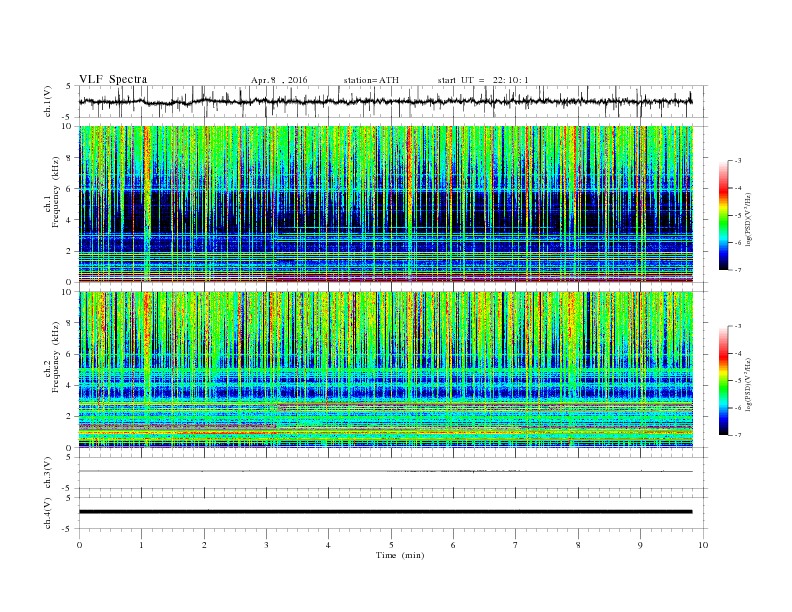This screenshot has width=792, height=612.
Task: Click the "8" minute tick on Time axis
Action: click(x=578, y=545)
